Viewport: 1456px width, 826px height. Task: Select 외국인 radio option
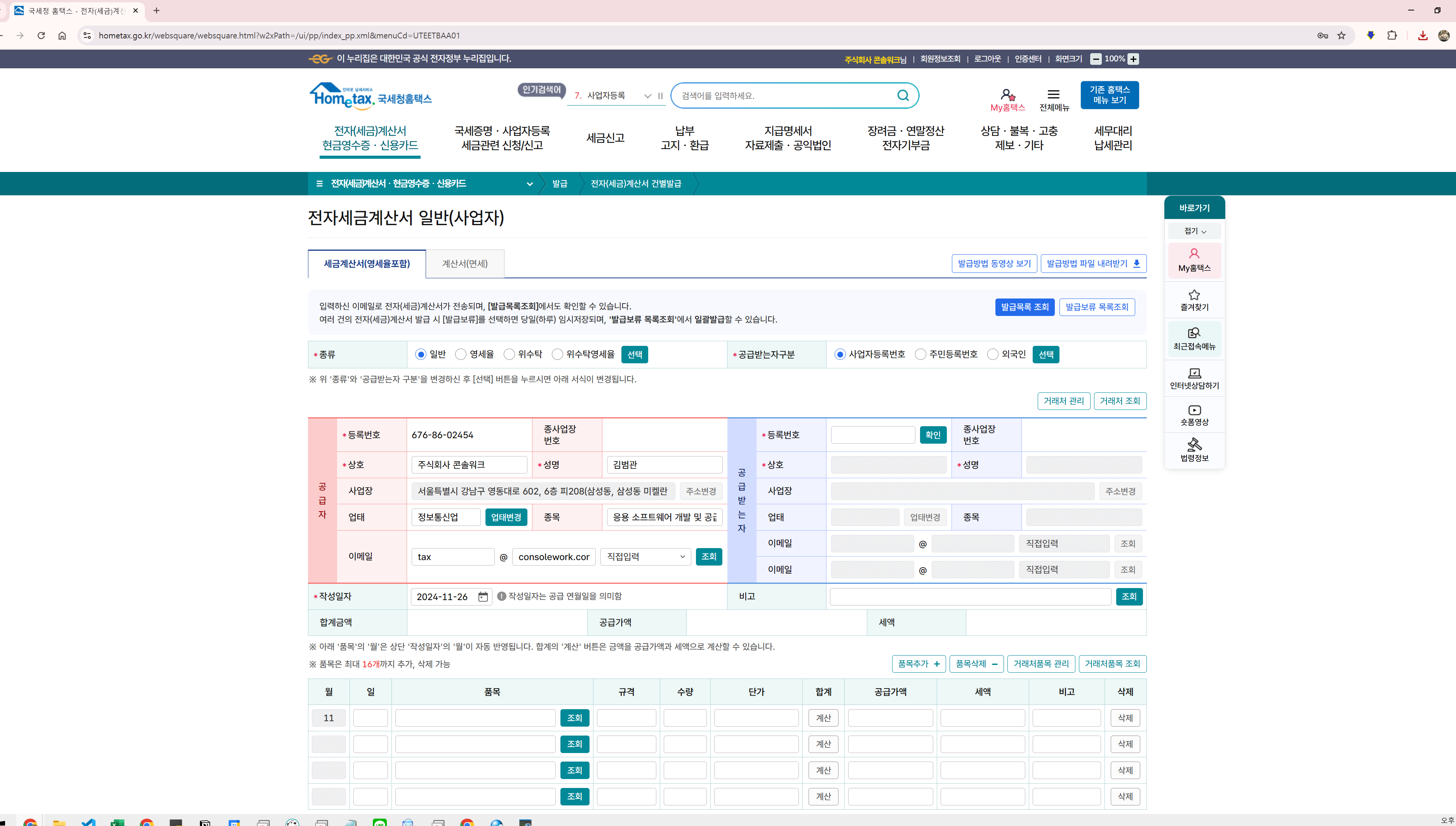(x=993, y=354)
